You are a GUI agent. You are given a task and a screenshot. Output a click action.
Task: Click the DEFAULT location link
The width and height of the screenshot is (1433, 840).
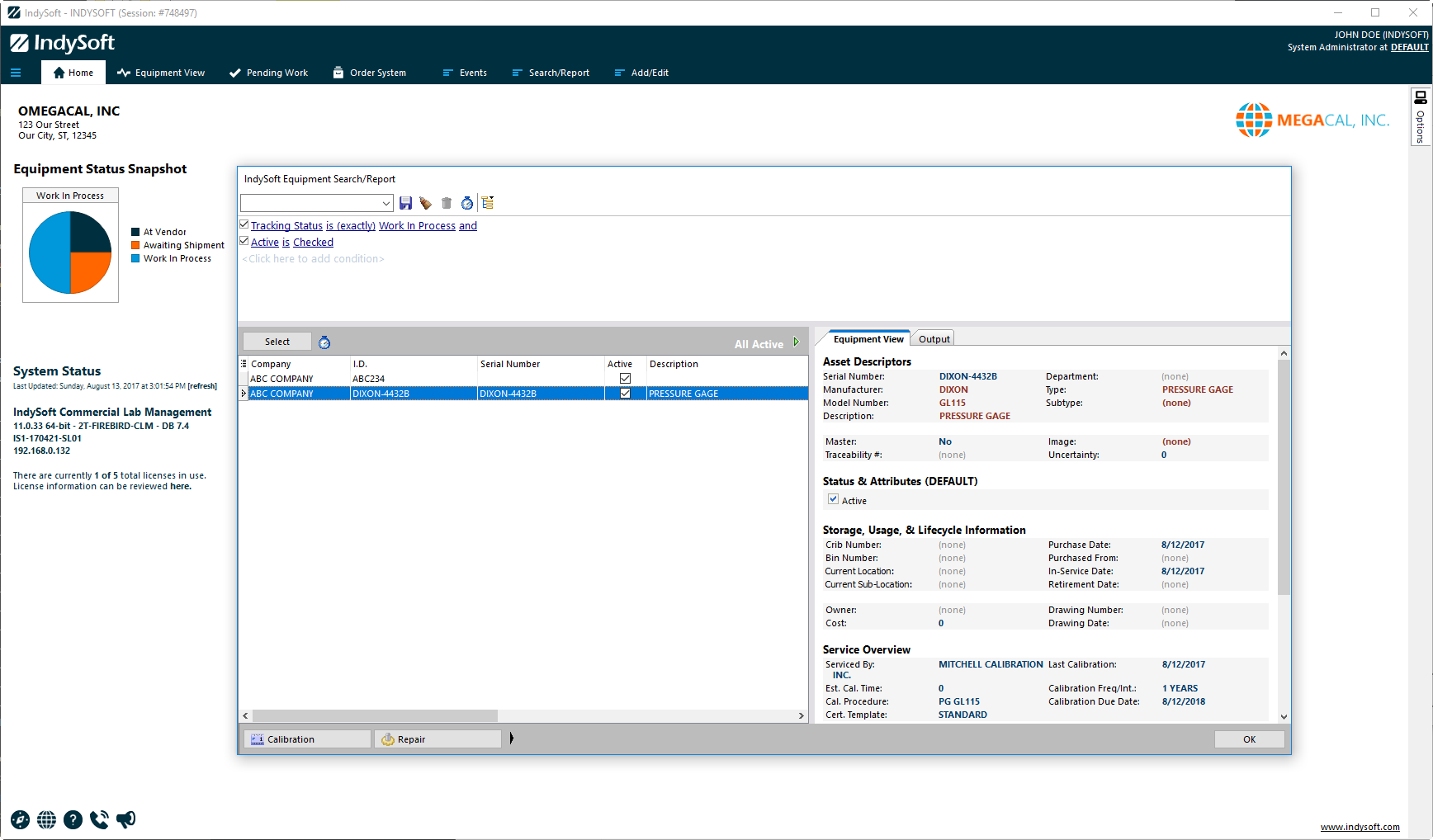coord(1409,47)
